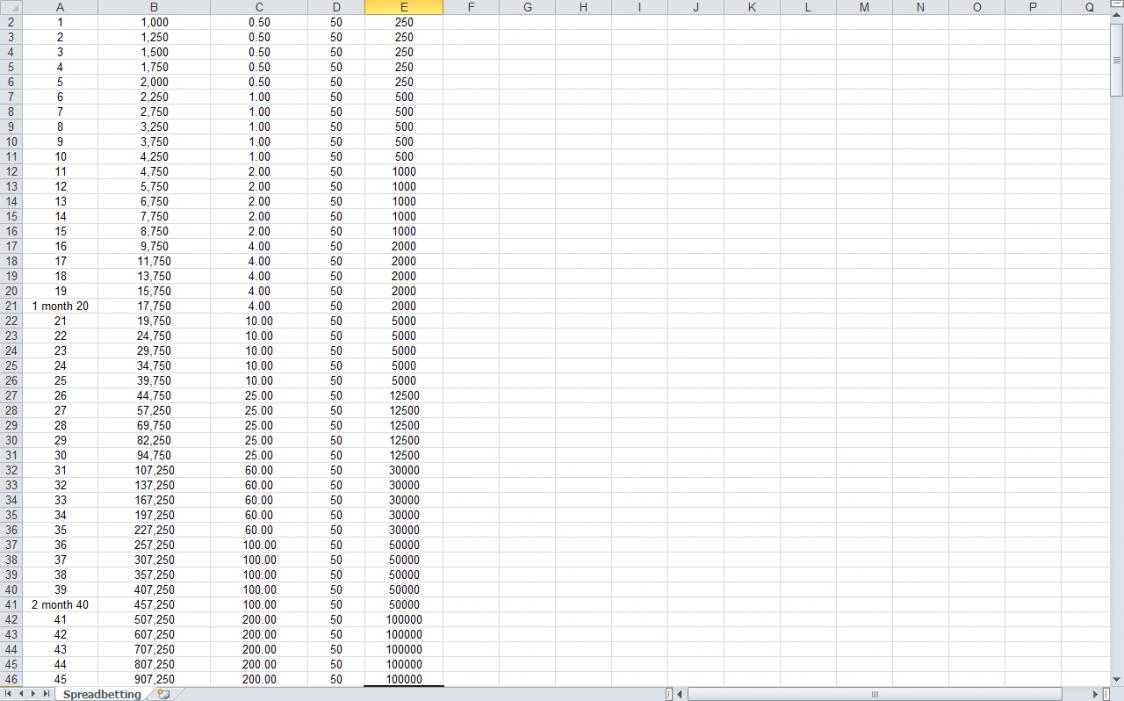Screen dimensions: 1124x701
Task: Select the 250 cell in row 2
Action: 404,22
